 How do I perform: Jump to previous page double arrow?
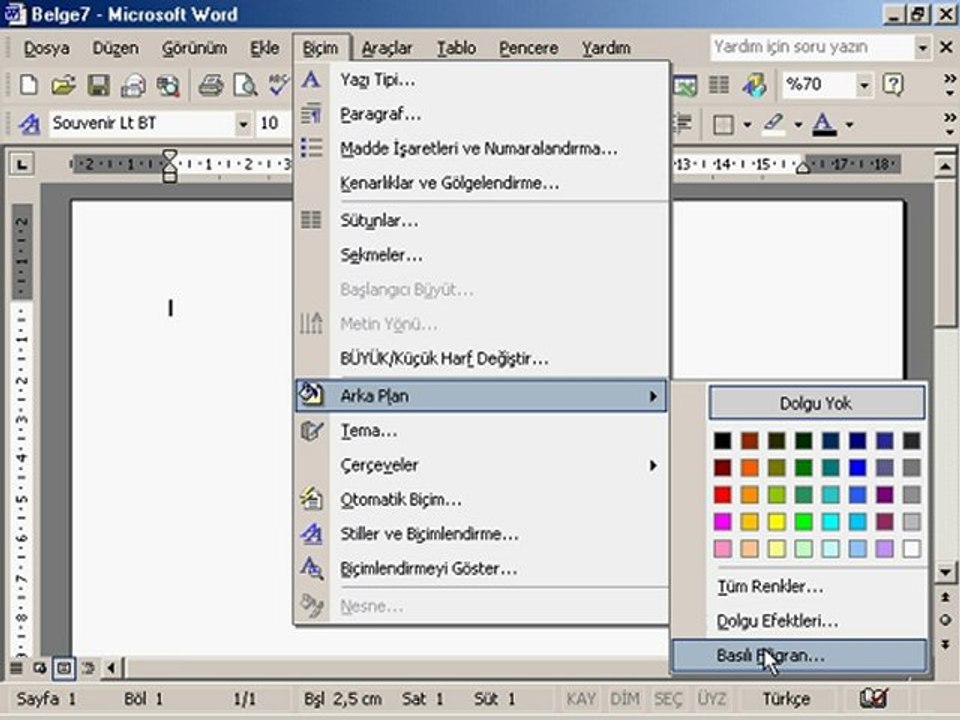click(x=945, y=597)
